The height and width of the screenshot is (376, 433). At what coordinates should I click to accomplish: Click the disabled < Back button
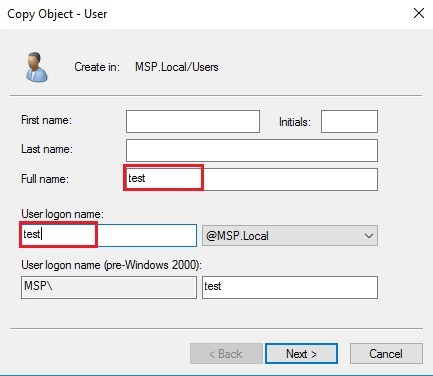pyautogui.click(x=226, y=354)
